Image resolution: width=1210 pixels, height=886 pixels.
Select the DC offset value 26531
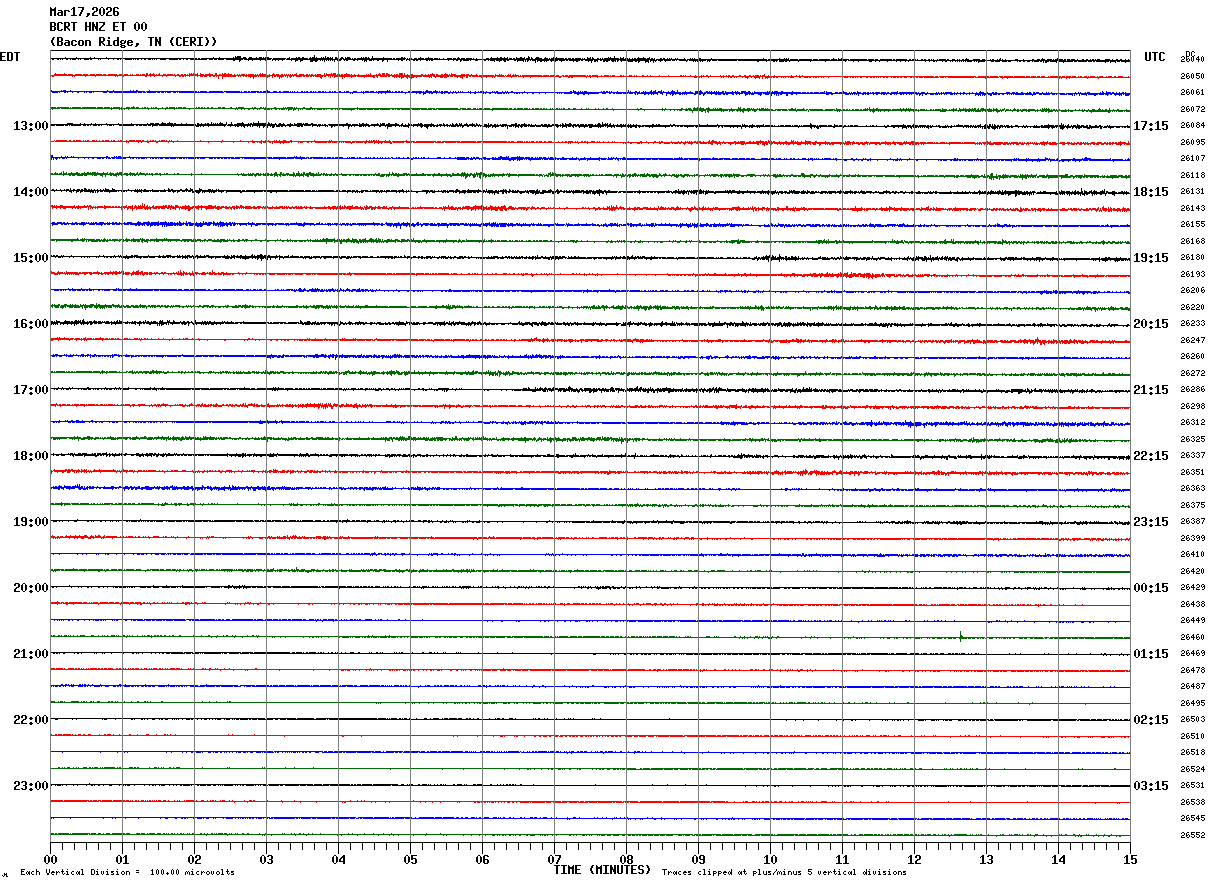click(x=1192, y=786)
